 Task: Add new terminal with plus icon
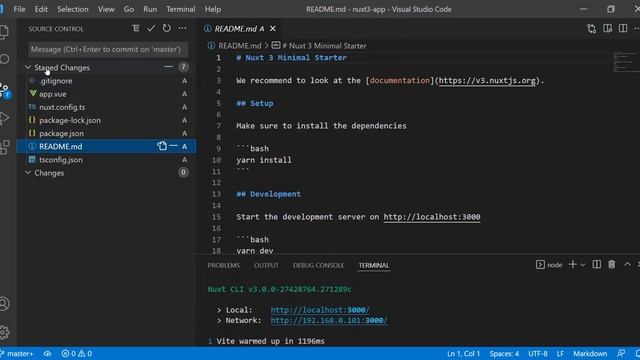coord(572,265)
